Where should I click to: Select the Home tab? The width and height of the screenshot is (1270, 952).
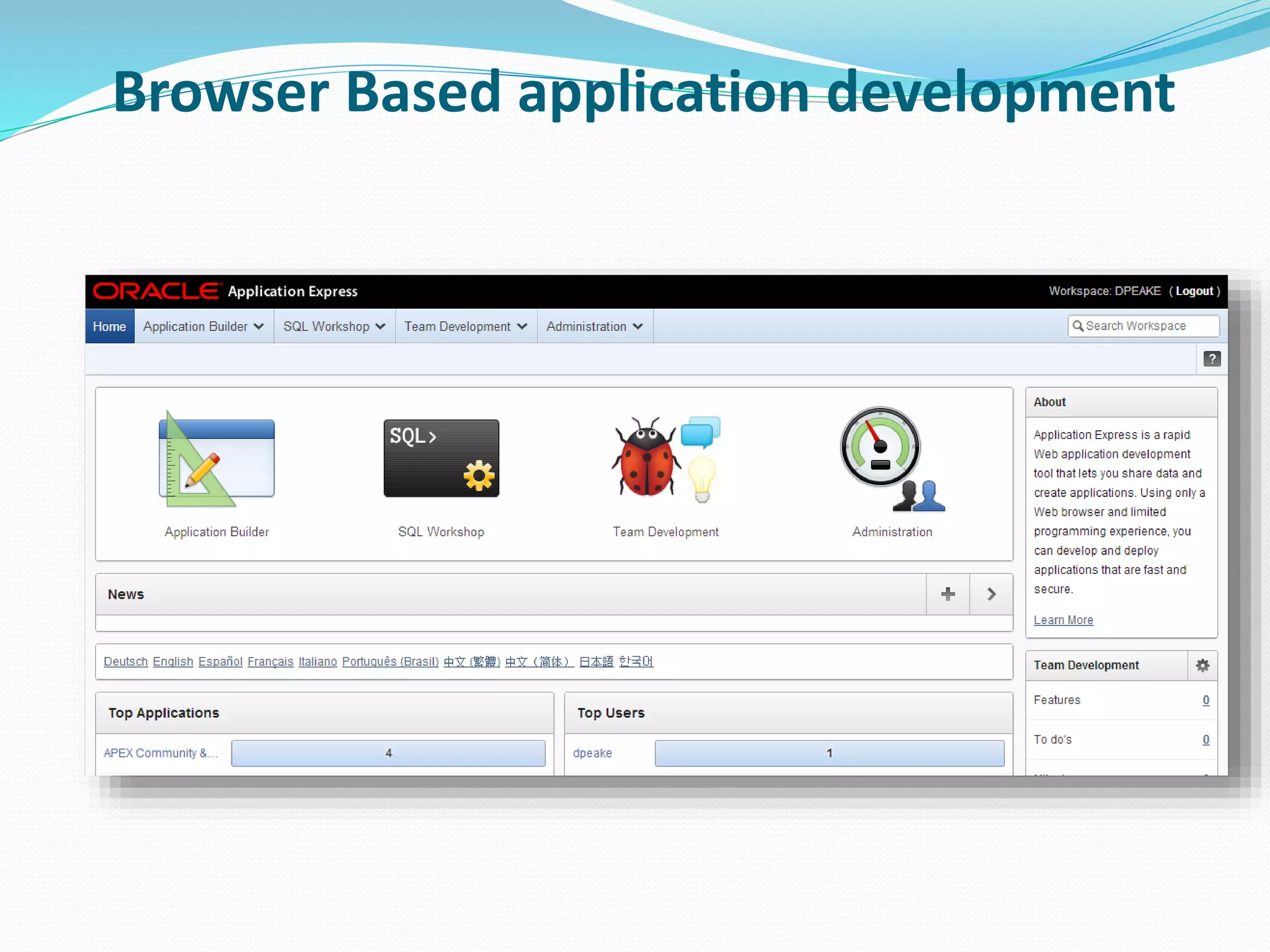pos(109,327)
